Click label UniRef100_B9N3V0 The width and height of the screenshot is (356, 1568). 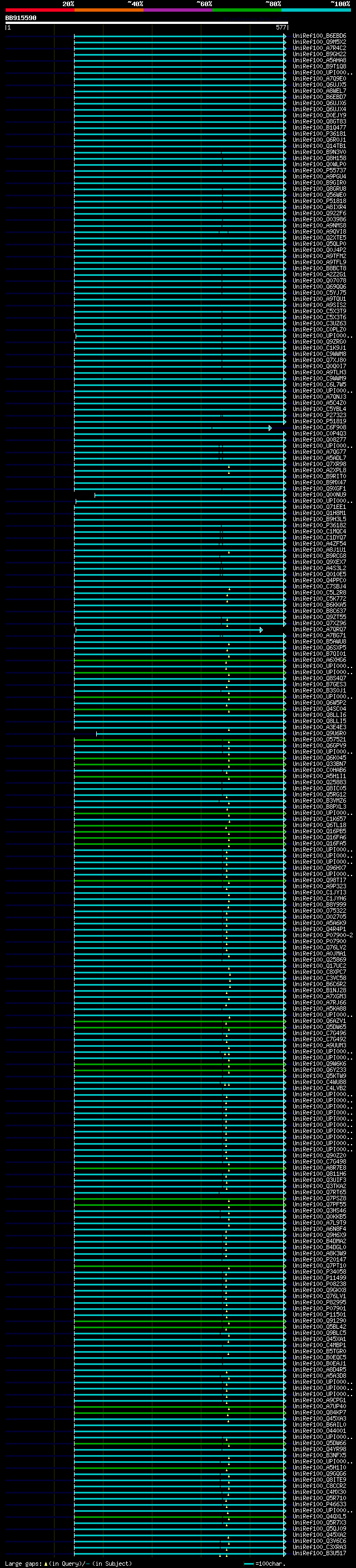[319, 152]
